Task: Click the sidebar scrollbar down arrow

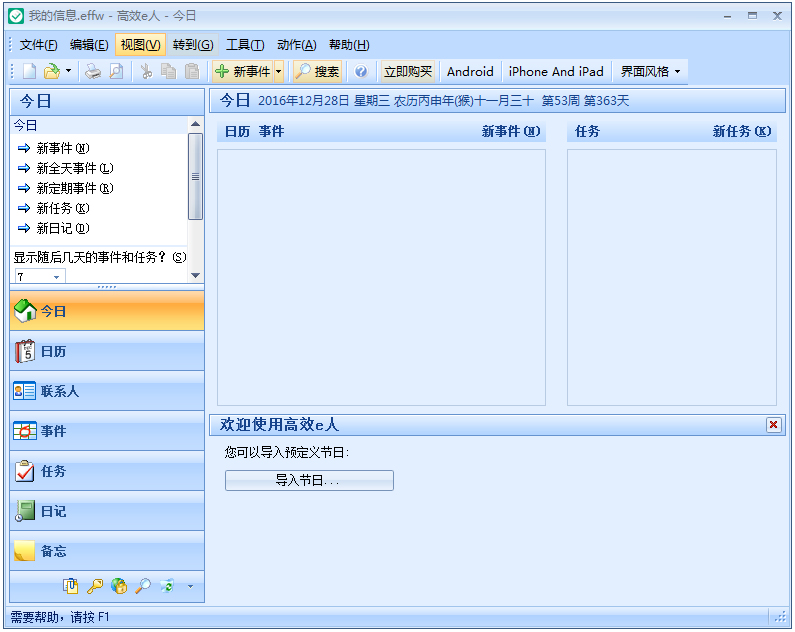Action: point(195,276)
